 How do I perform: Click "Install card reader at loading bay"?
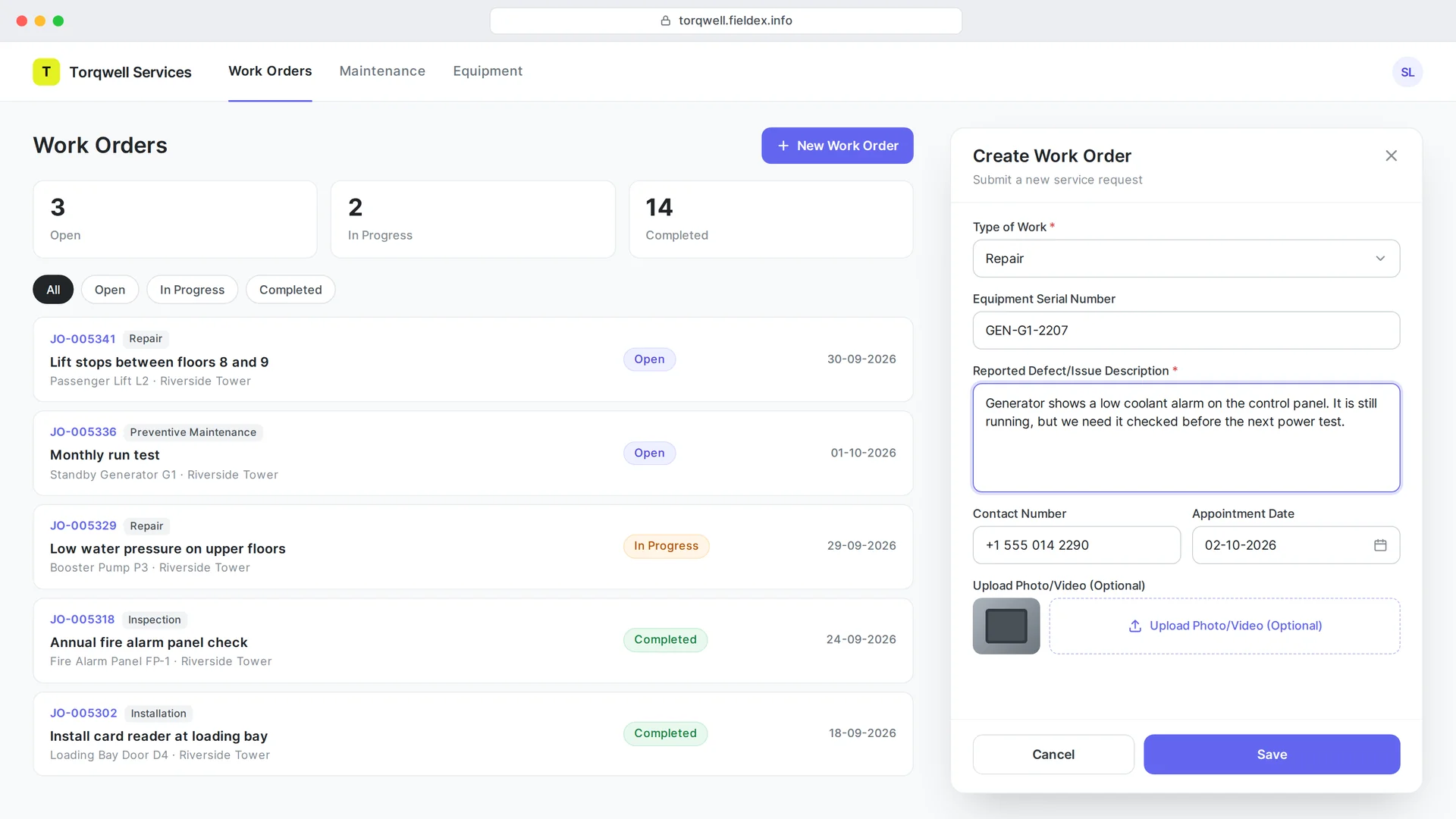158,736
